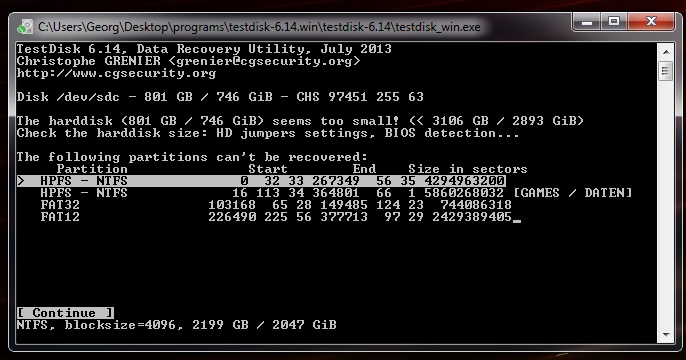The width and height of the screenshot is (686, 360).
Task: Click the 'Size in sectors' column header
Action: (x=467, y=169)
